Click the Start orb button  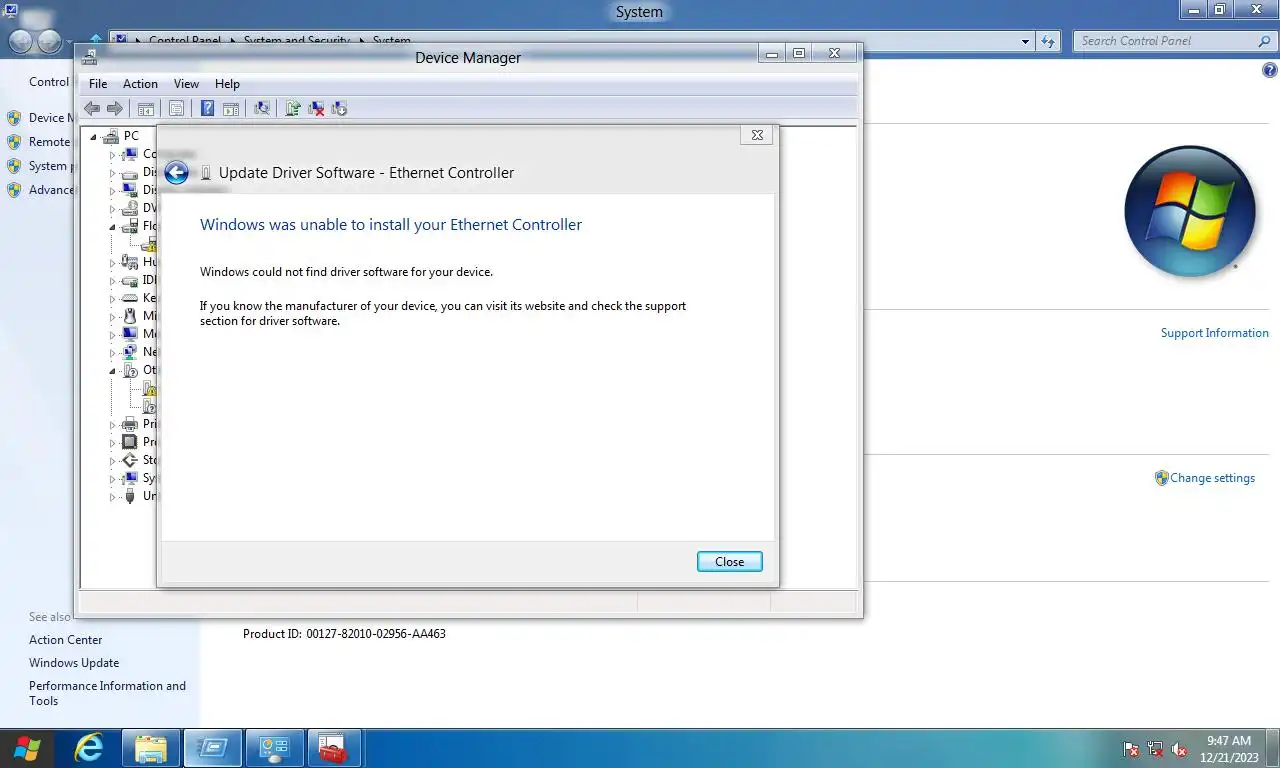(x=28, y=748)
